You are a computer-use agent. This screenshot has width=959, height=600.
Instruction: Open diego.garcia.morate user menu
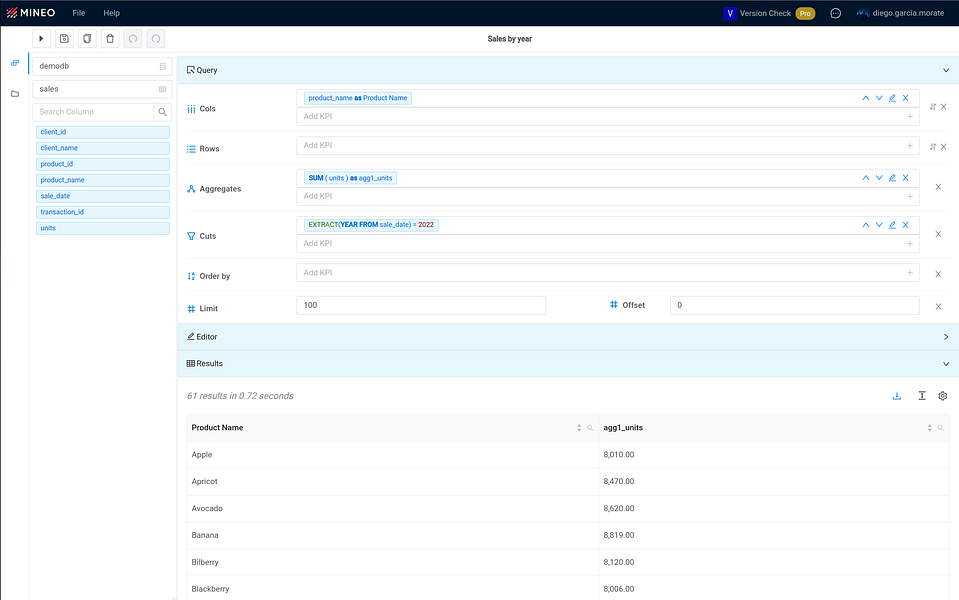900,13
